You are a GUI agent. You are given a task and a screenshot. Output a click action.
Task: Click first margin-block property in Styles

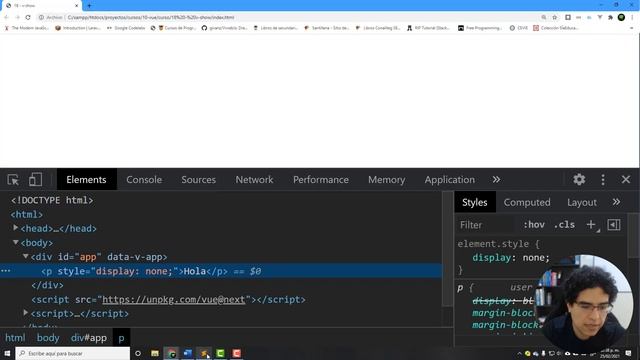click(x=503, y=313)
